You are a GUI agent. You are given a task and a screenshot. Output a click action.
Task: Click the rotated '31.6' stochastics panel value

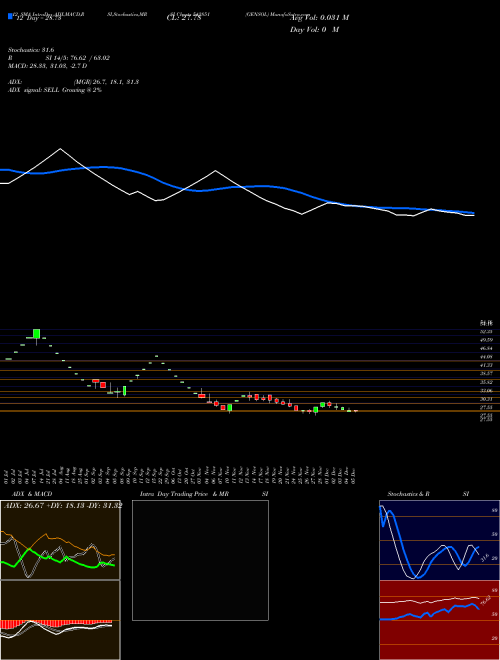coord(484,557)
